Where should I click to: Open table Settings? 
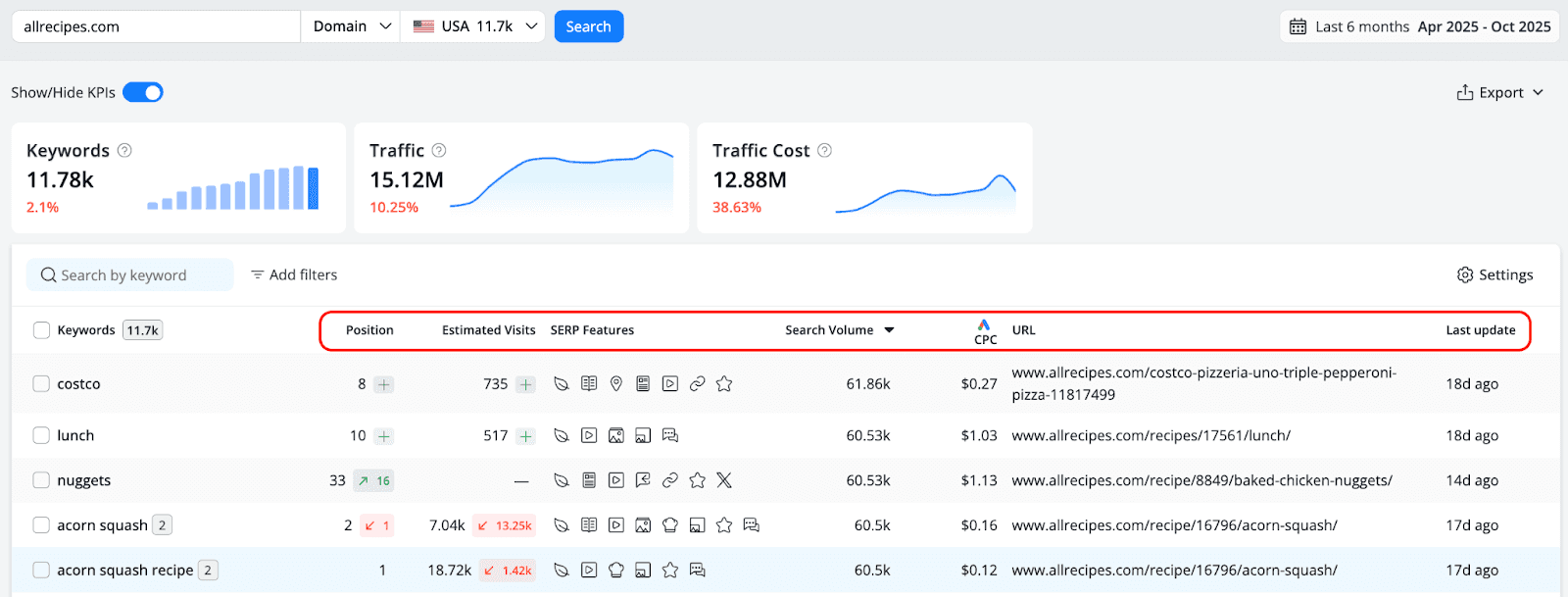pos(1494,274)
